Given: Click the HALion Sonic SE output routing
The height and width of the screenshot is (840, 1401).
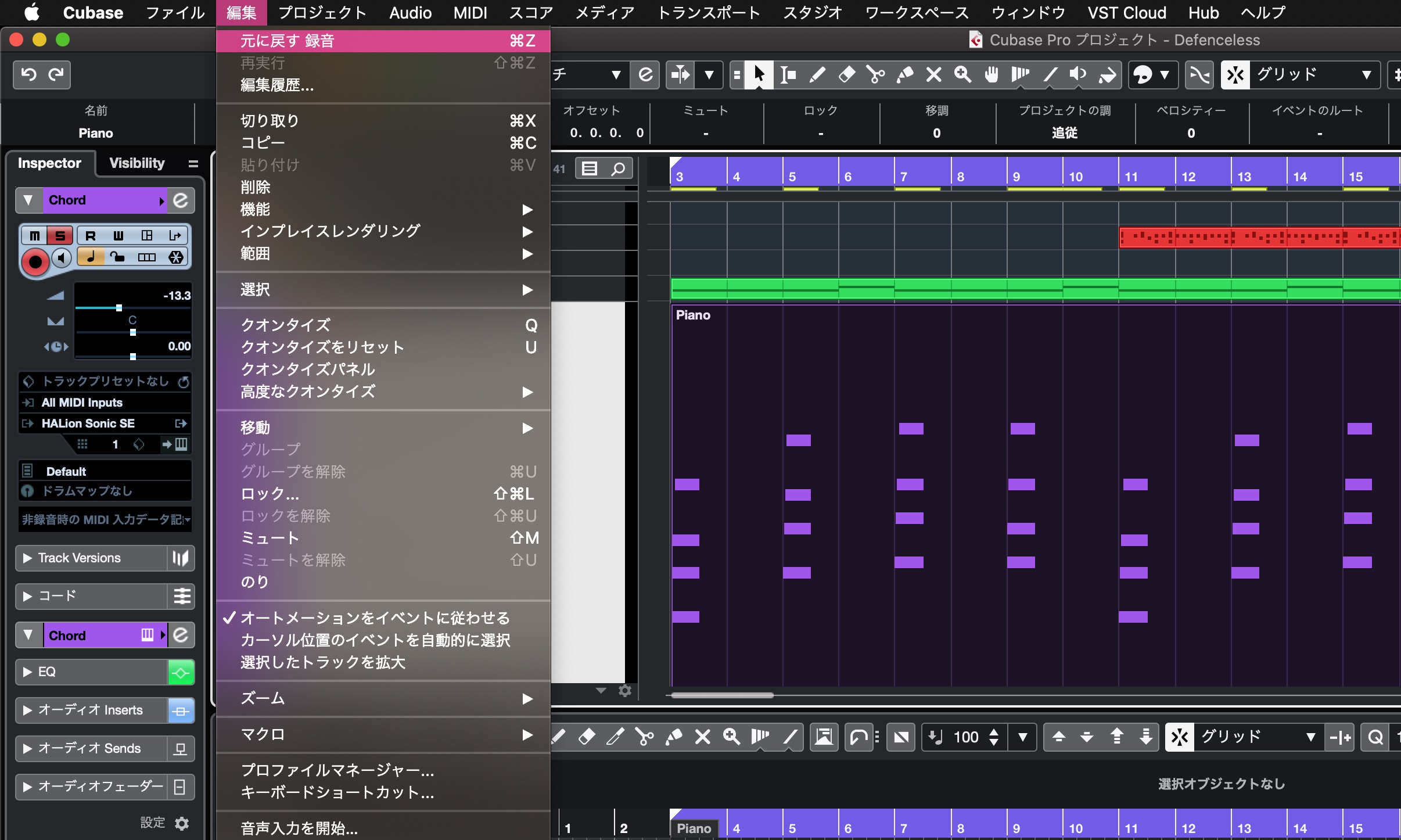Looking at the screenshot, I should point(105,423).
